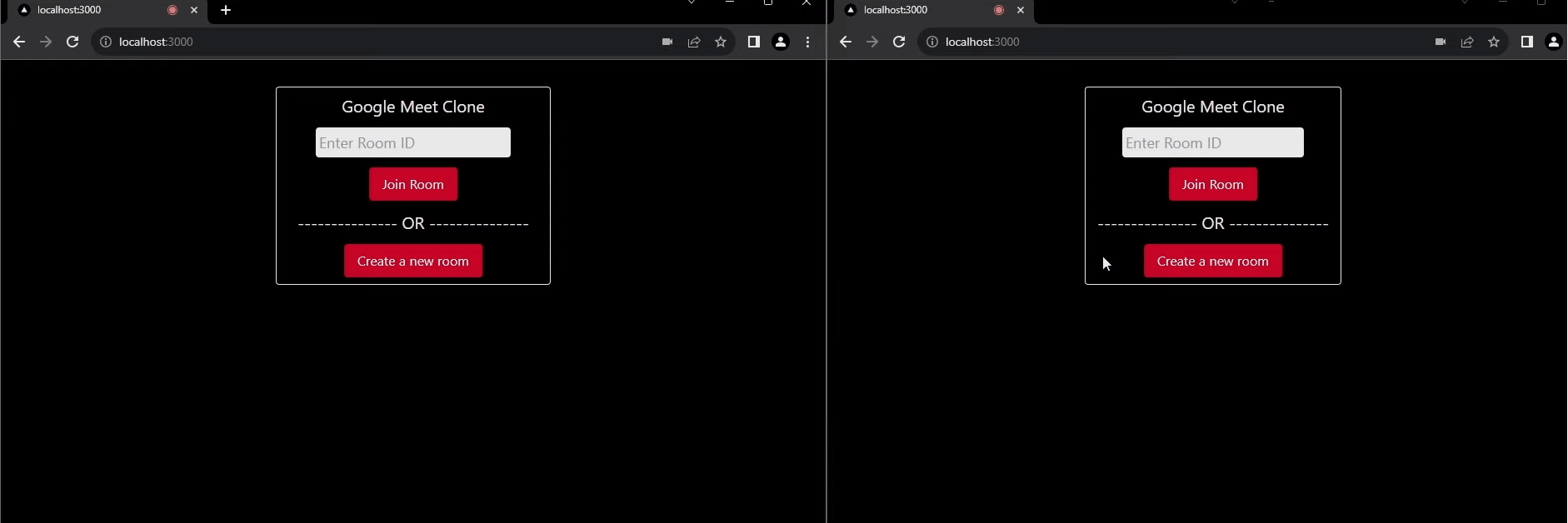Viewport: 1568px width, 523px height.
Task: Click the Google Meet Clone heading in left window
Action: [413, 107]
